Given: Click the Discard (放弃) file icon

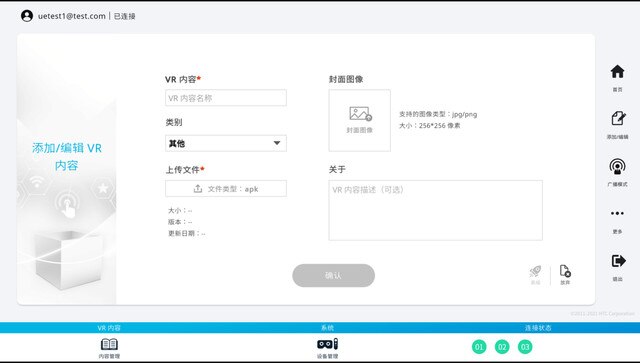Looking at the screenshot, I should tap(565, 271).
